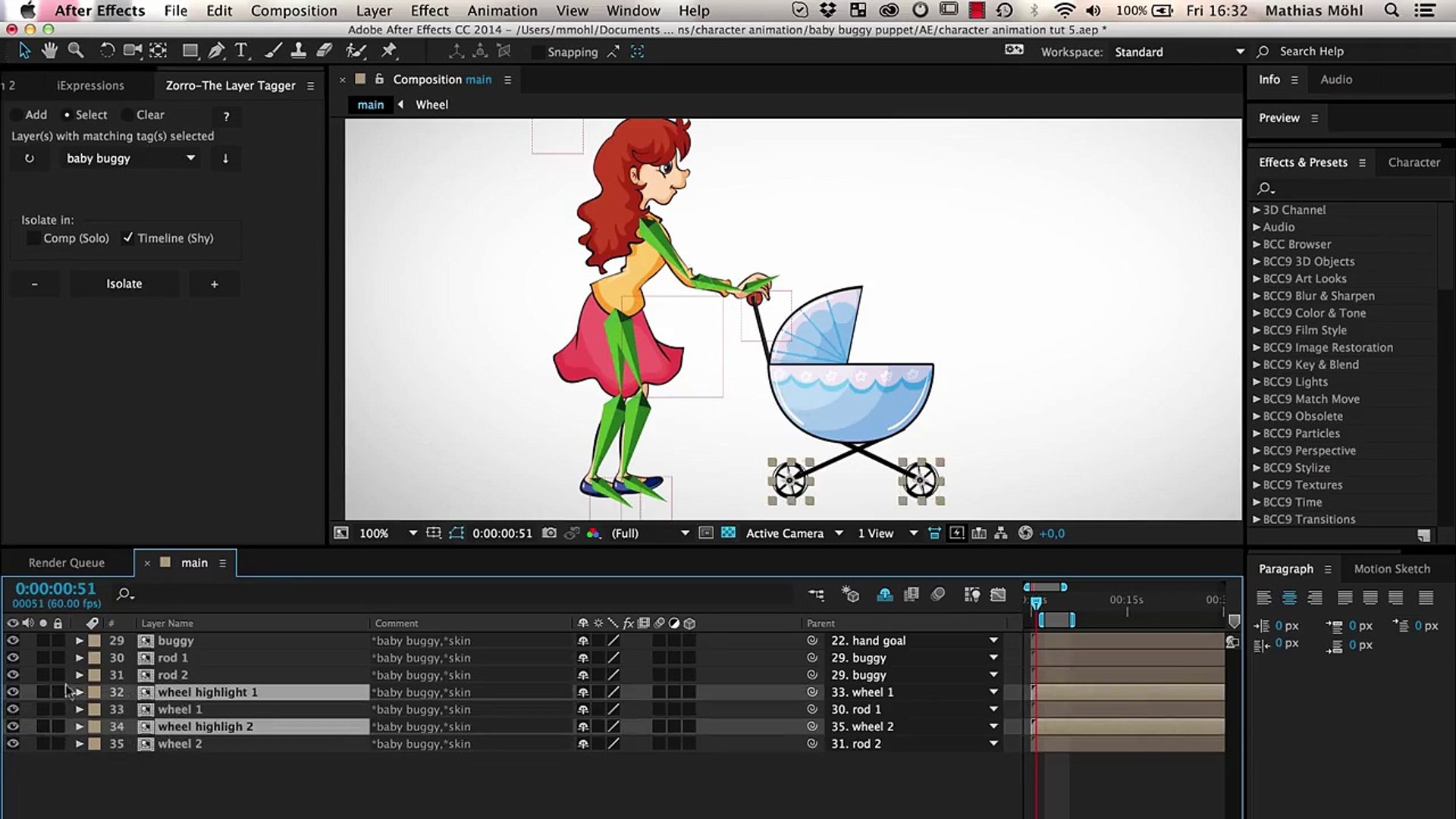Image resolution: width=1456 pixels, height=819 pixels.
Task: Expand the rod 1 layer properties
Action: point(79,658)
